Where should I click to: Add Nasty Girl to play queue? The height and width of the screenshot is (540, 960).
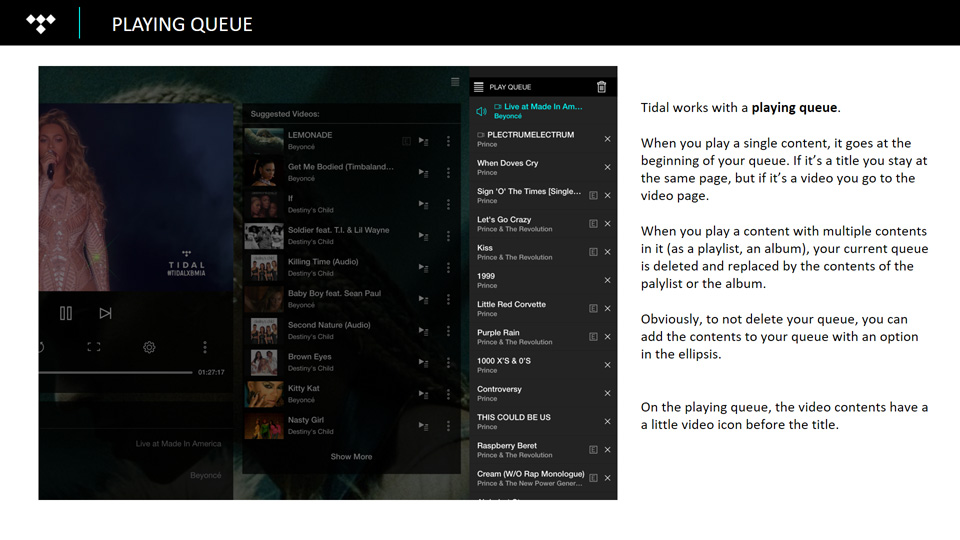pyautogui.click(x=423, y=426)
